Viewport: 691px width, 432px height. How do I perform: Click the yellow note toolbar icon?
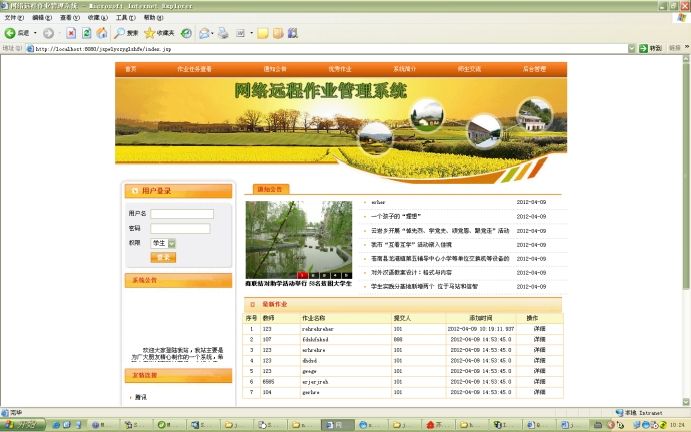click(263, 33)
